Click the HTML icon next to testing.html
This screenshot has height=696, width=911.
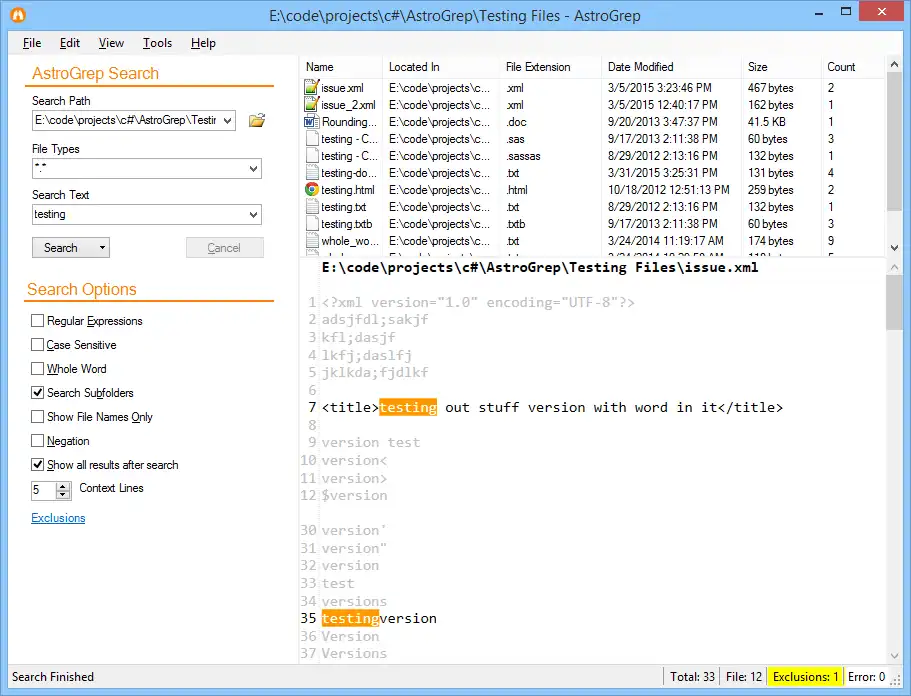point(313,189)
